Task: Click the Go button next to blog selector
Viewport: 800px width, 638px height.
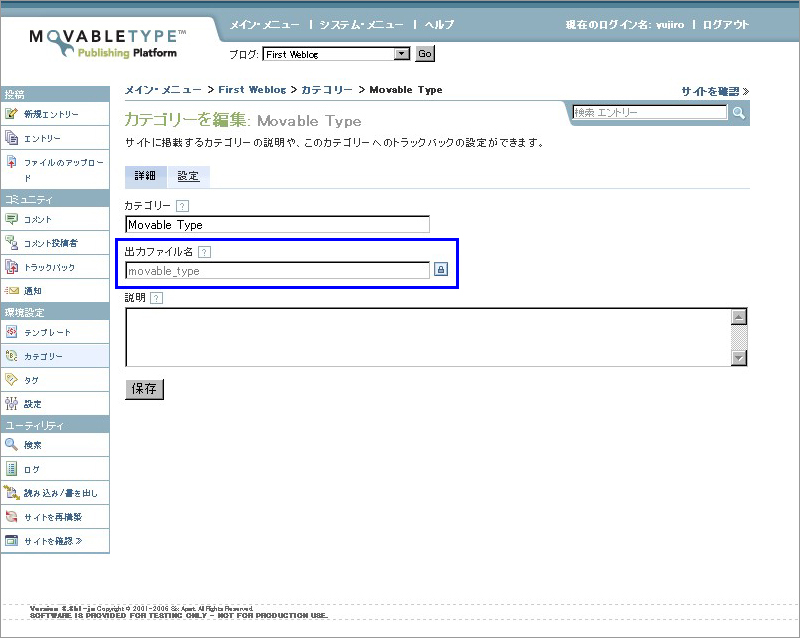Action: (424, 54)
